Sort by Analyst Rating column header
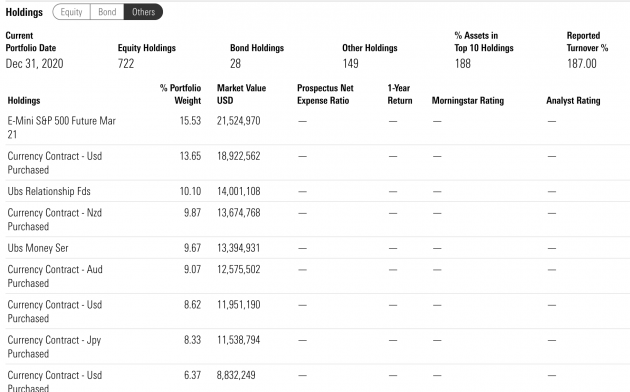The image size is (630, 392). pos(573,100)
